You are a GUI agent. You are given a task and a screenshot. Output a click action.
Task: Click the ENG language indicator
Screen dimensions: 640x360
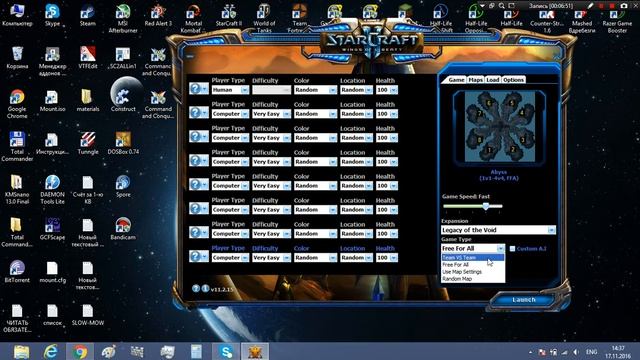[x=591, y=351]
